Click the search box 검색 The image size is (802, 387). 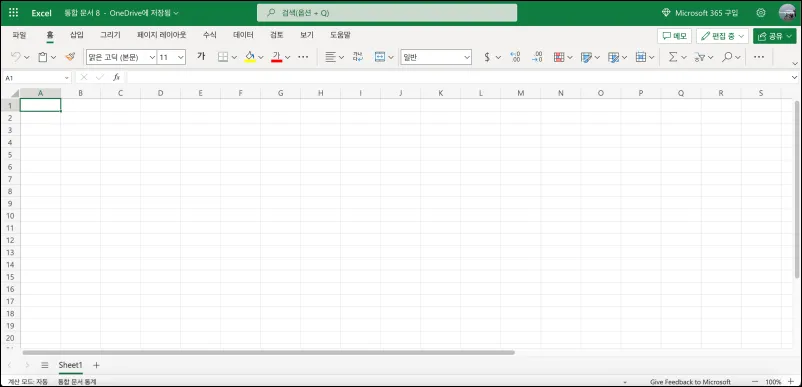tap(387, 13)
